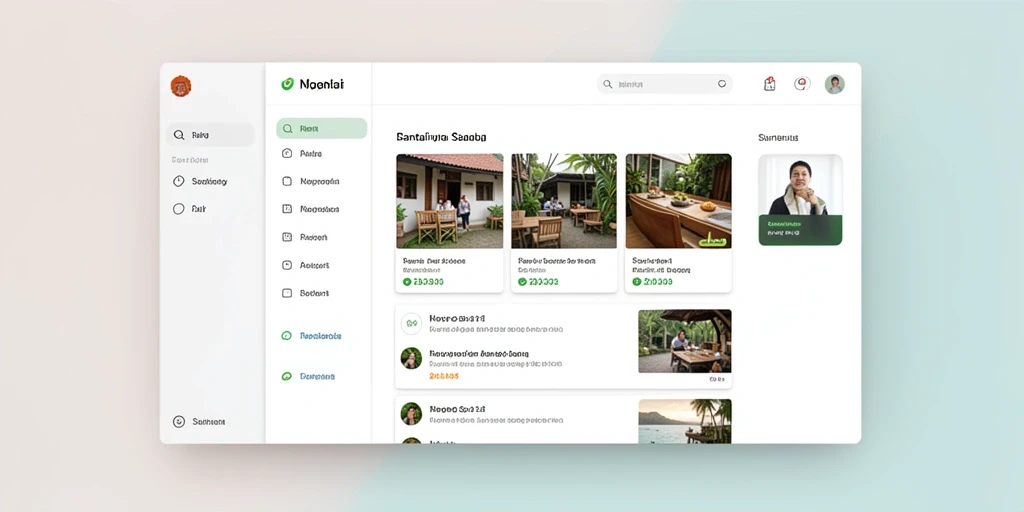Image resolution: width=1024 pixels, height=512 pixels.
Task: Click the green Noenlai logo icon
Action: 287,84
